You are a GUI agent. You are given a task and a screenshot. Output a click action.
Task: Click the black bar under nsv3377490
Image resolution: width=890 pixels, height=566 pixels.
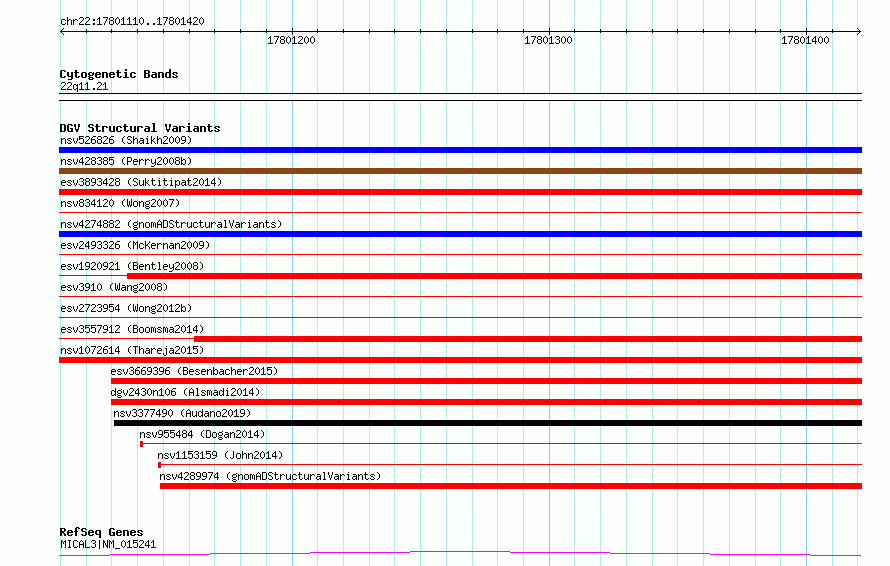point(488,423)
